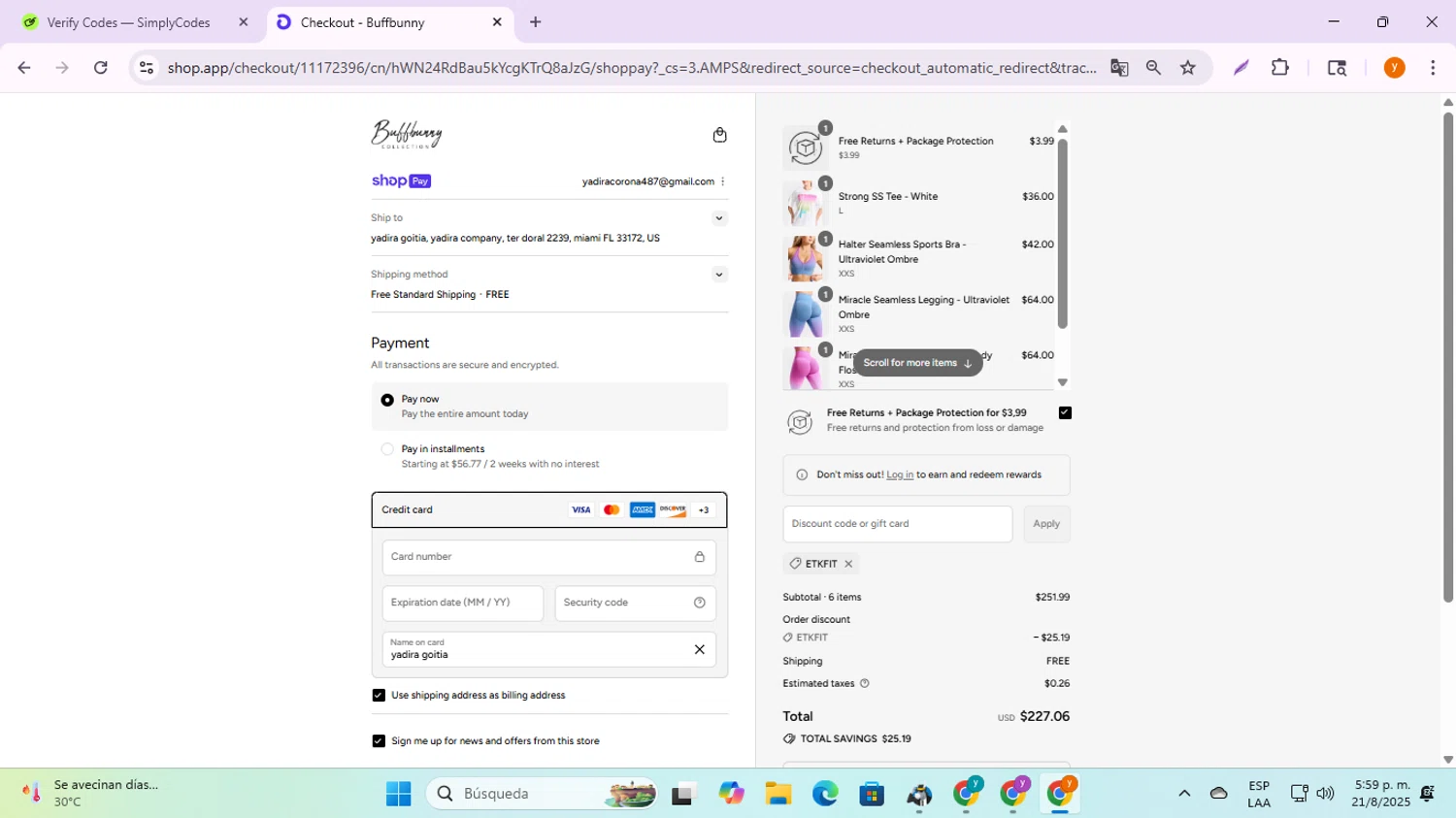Select Pay in installments option
1456x818 pixels.
click(387, 449)
